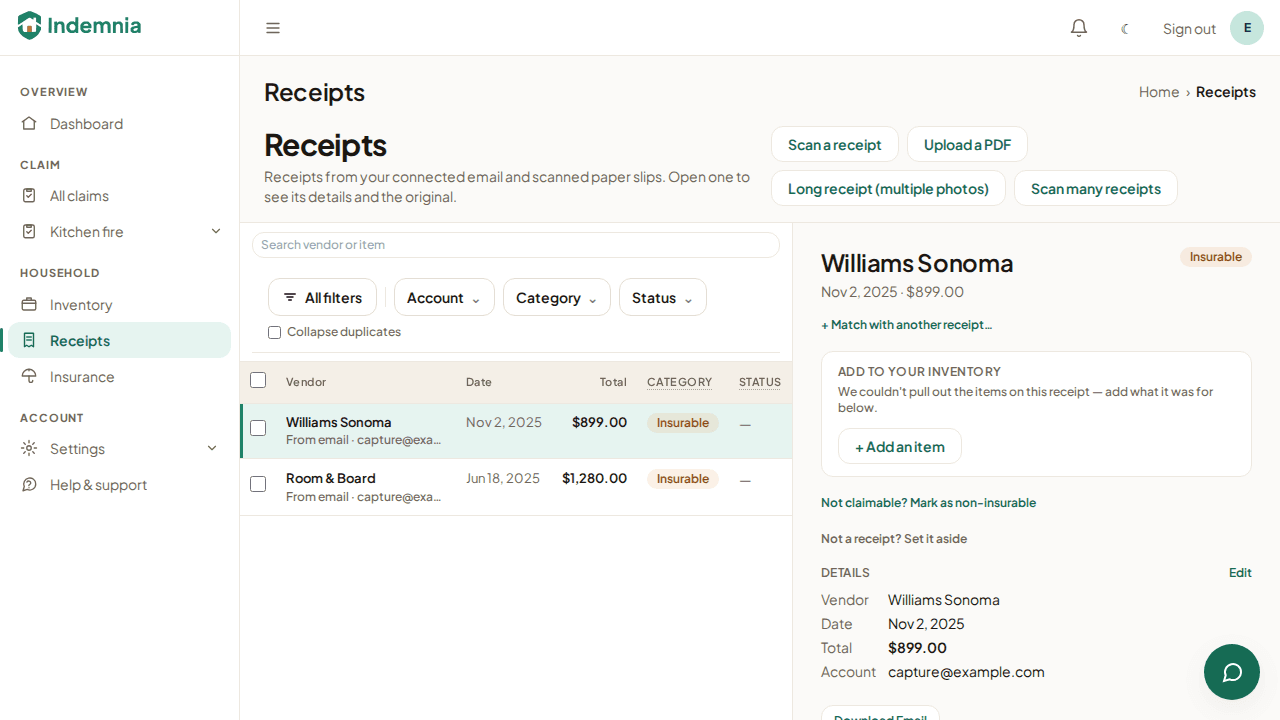Click the Date column header
This screenshot has height=720, width=1280.
[x=479, y=382]
